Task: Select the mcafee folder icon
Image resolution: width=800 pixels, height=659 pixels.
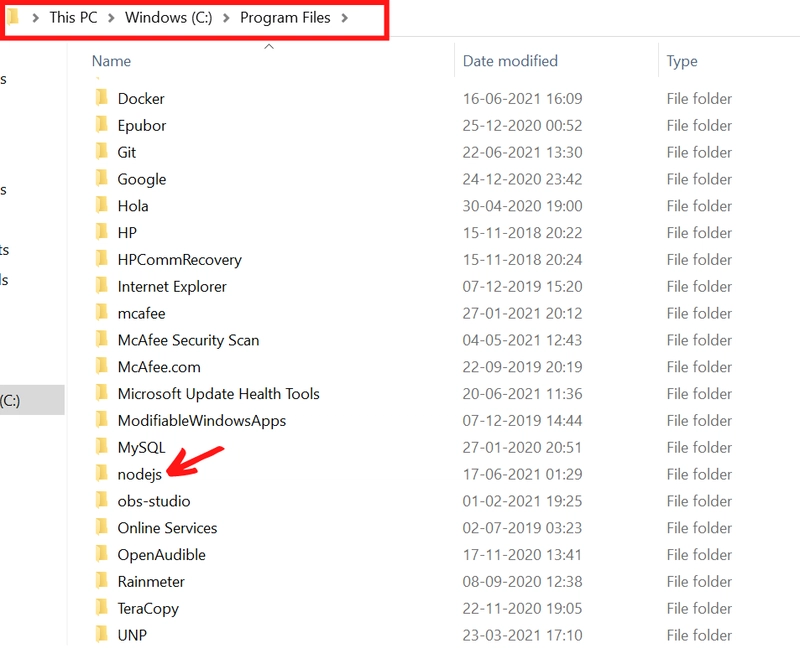Action: (102, 312)
